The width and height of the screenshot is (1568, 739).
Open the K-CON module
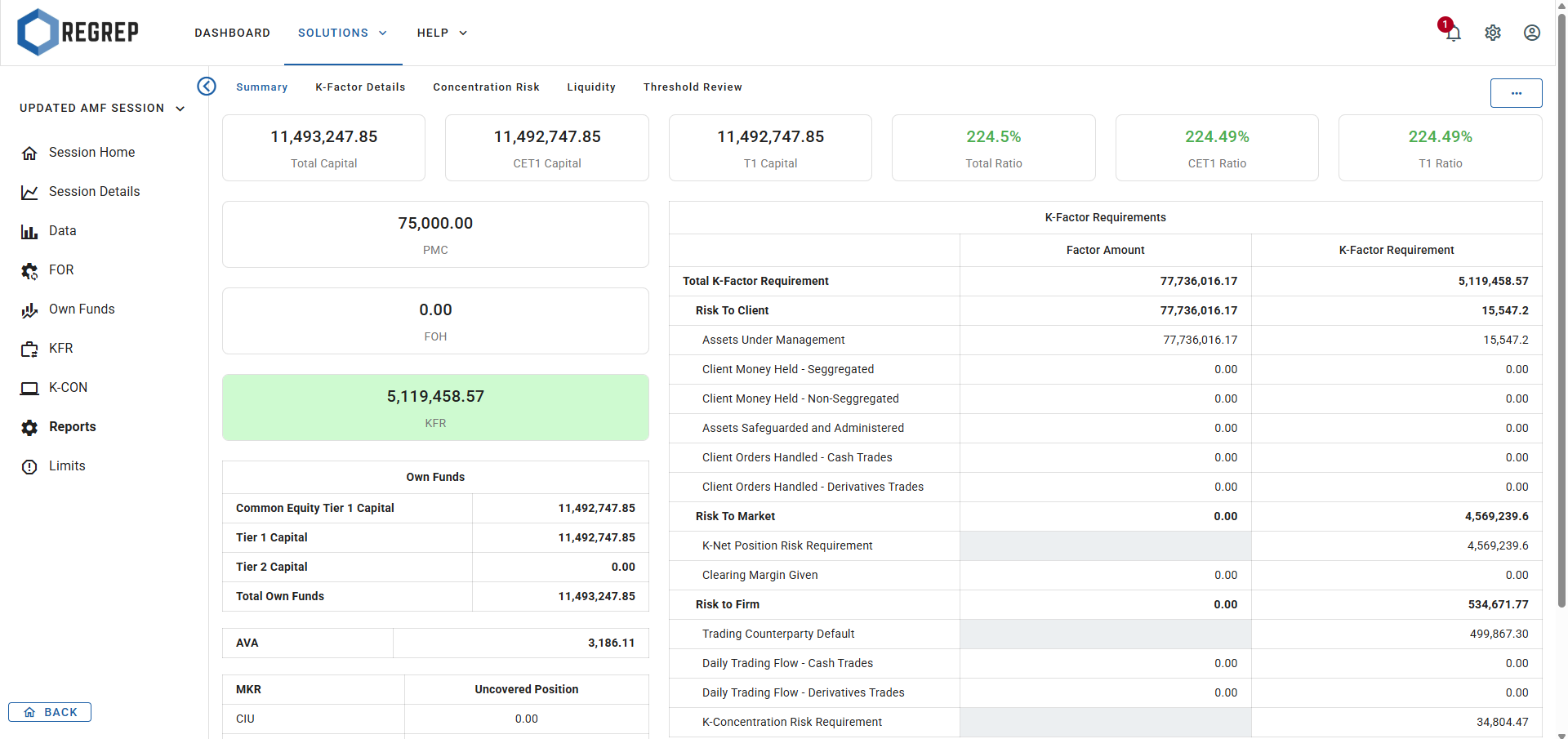click(69, 387)
